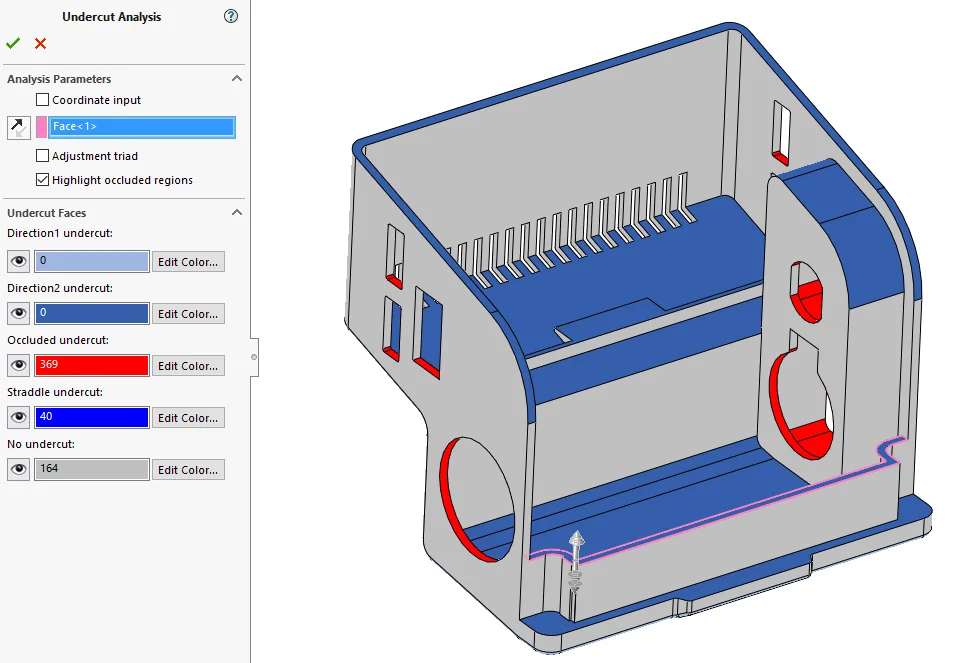Collapse the property panel with splitter handle
This screenshot has width=966, height=663.
(x=254, y=357)
